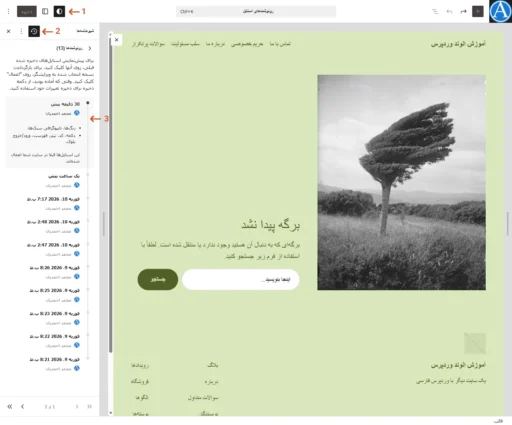The width and height of the screenshot is (512, 425).
Task: Click the 'برگه پیدا نشد' heading
Action: [x=270, y=225]
